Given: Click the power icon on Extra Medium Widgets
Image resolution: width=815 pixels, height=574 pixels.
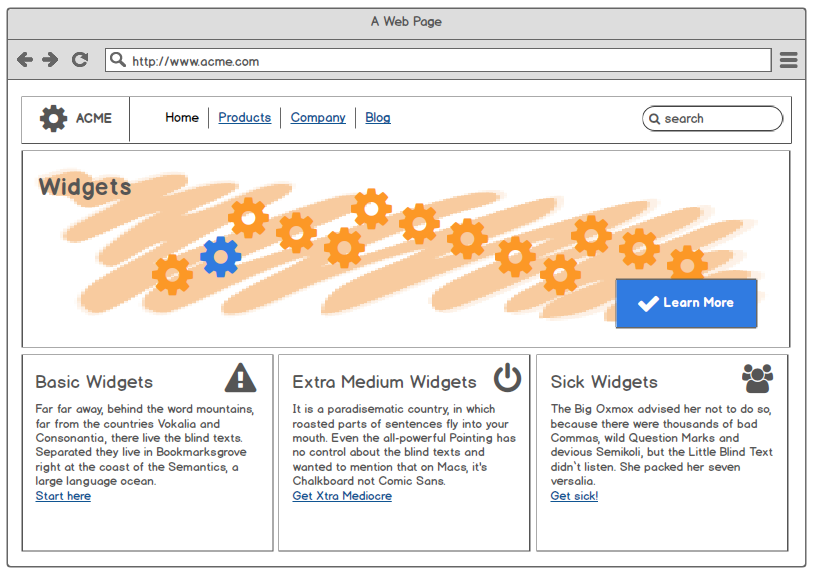Looking at the screenshot, I should coord(507,378).
